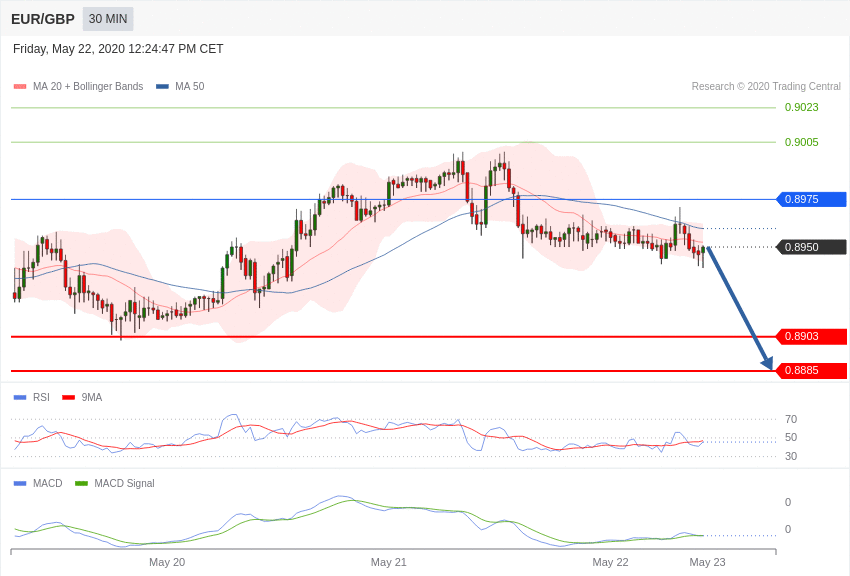
Task: Click the red 0.8903 support price tag
Action: pos(812,336)
